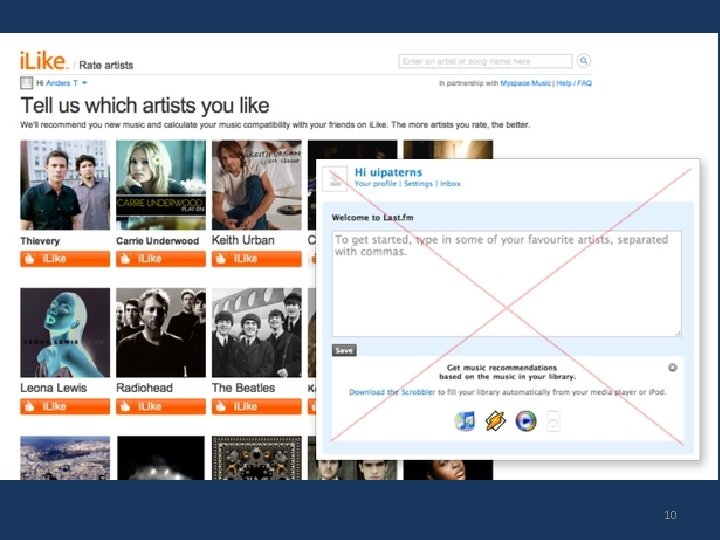Click the Windows Media Player icon

click(x=526, y=421)
